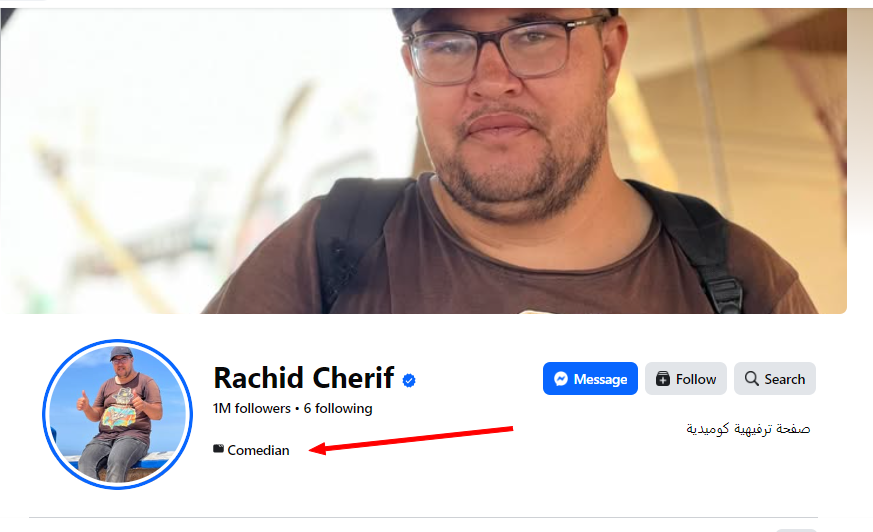This screenshot has height=532, width=873.
Task: Click the blue verified badge
Action: (409, 381)
